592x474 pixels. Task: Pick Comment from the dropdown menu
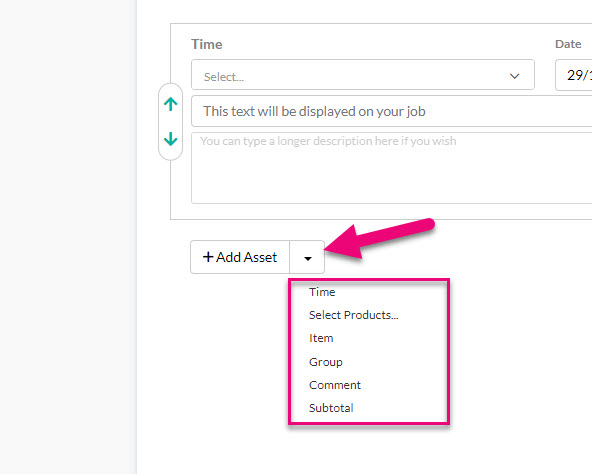(335, 385)
